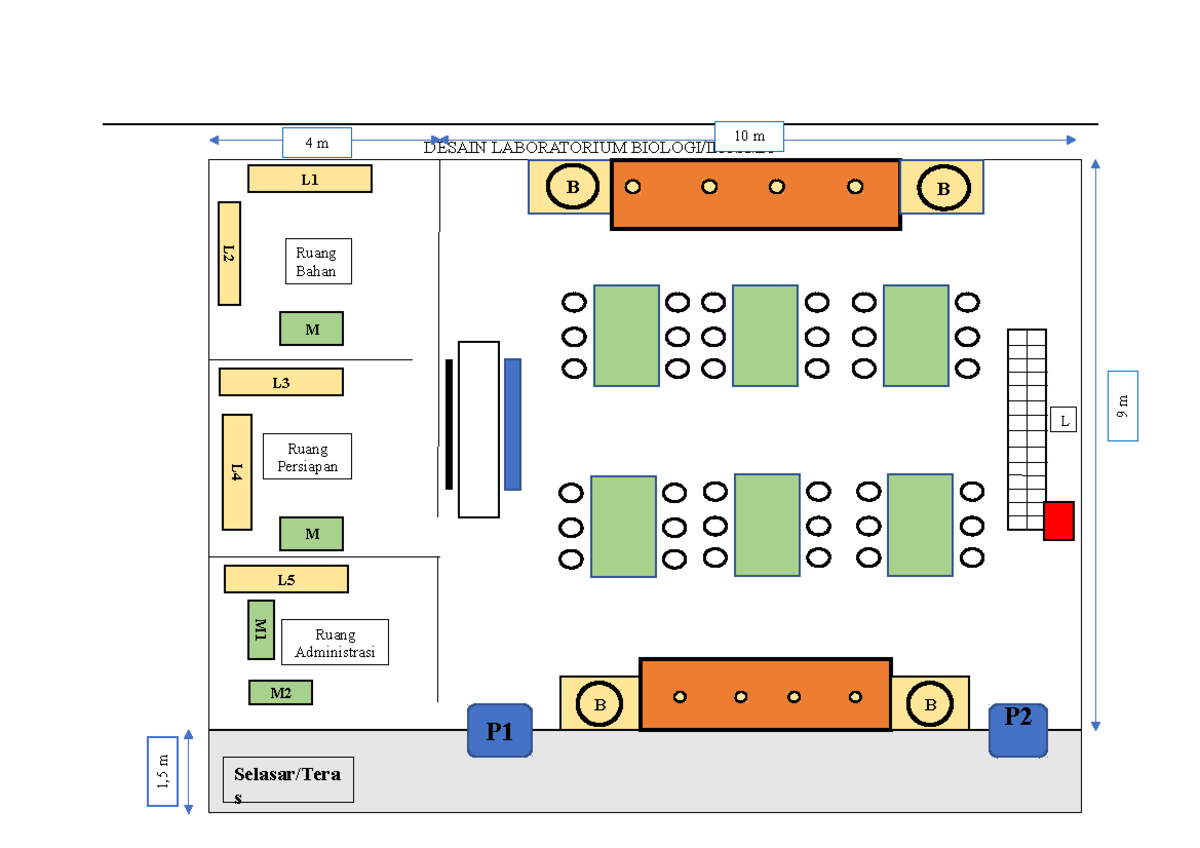Select the Selasar/Teras text box
The width and height of the screenshot is (1200, 848).
point(288,781)
